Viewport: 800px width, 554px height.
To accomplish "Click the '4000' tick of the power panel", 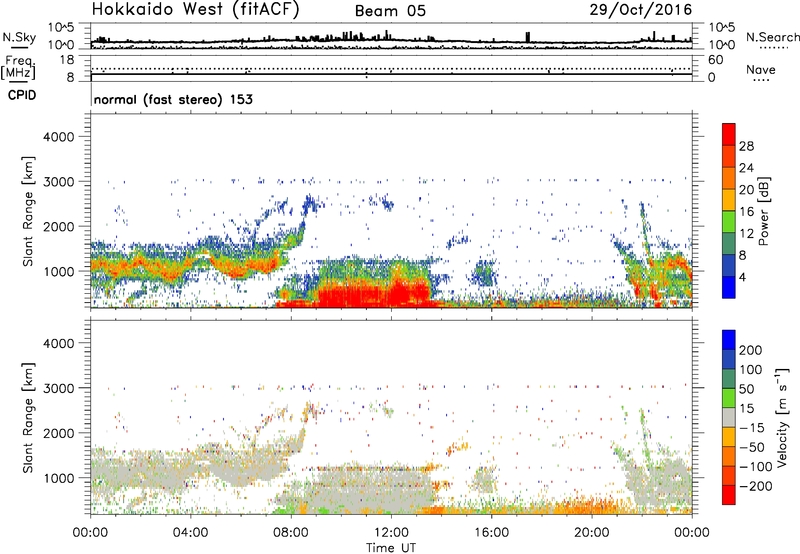I will 59,137.
